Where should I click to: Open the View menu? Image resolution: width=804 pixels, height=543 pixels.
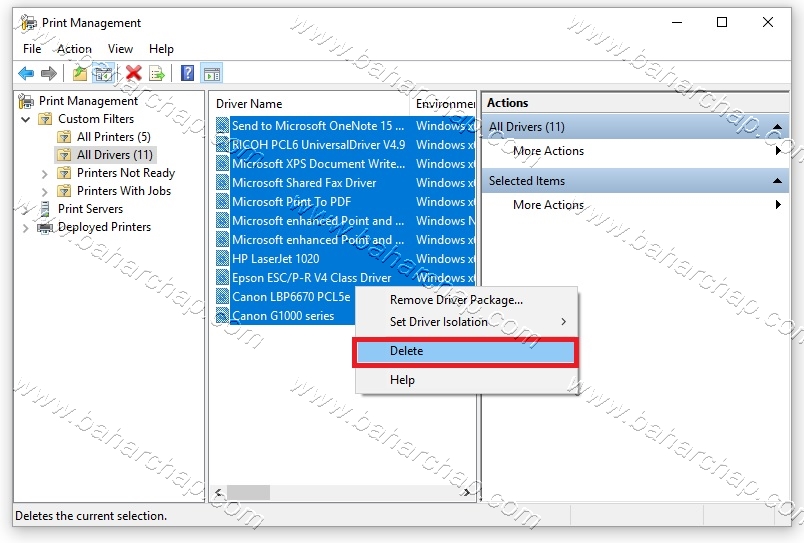[120, 49]
